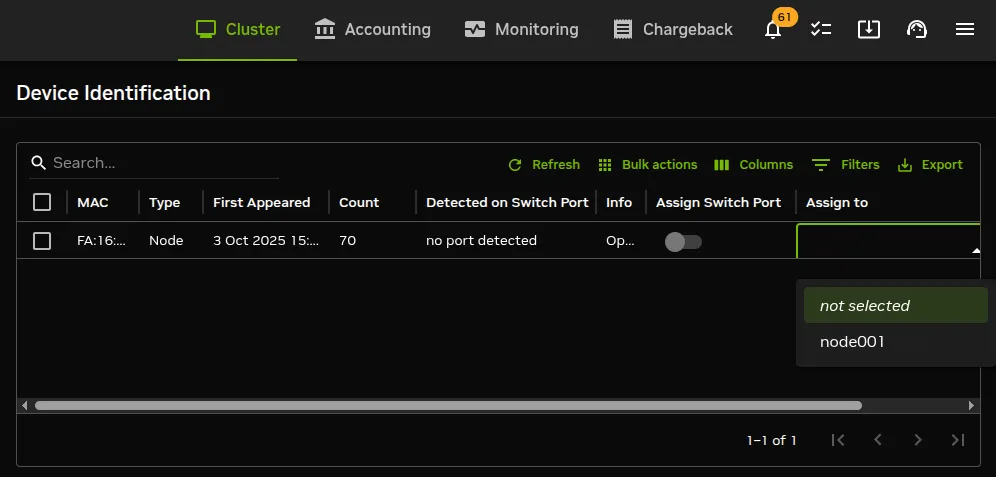Open the Filters panel

(x=845, y=165)
